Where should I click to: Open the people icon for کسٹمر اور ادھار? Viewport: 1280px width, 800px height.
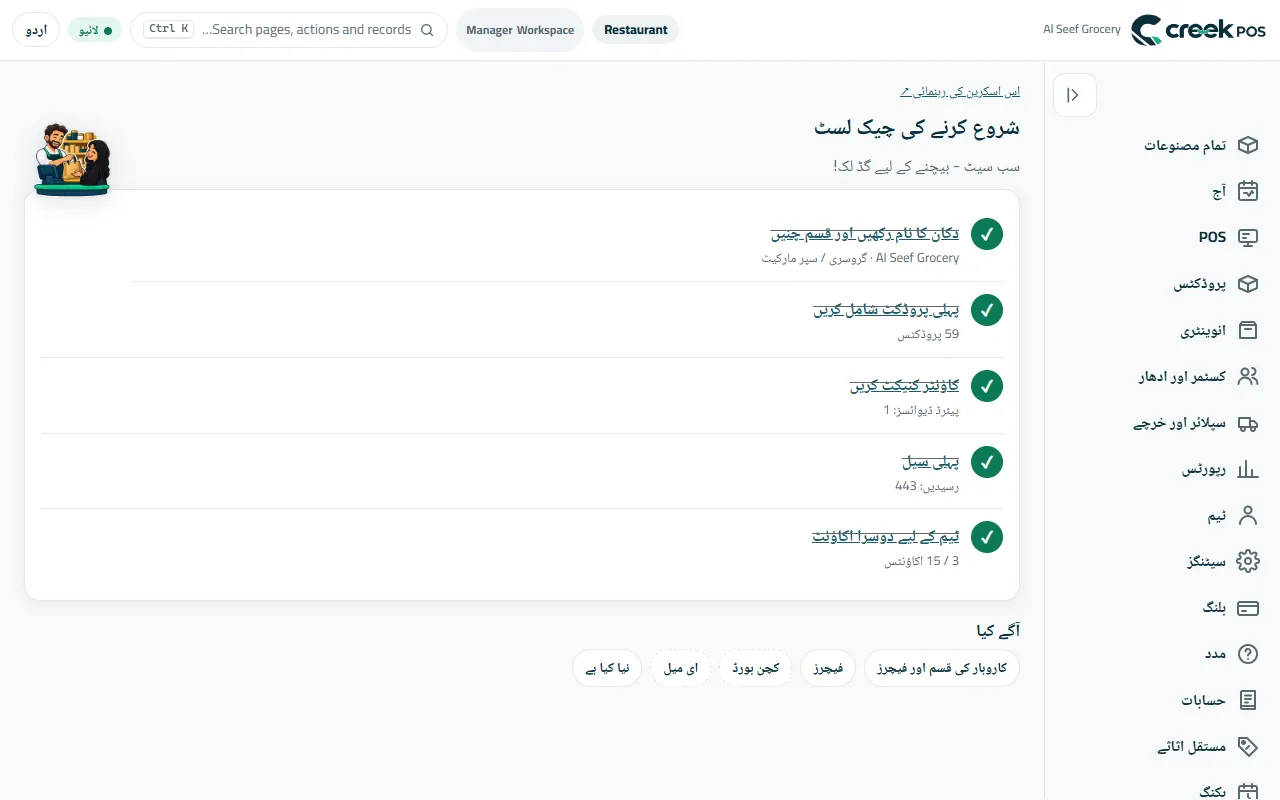point(1247,377)
